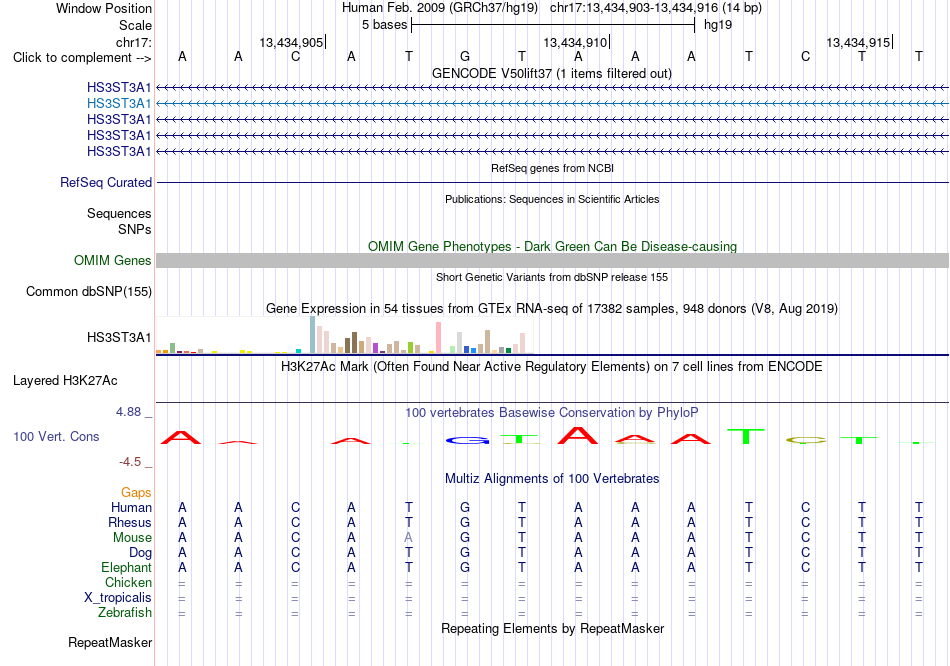950x666 pixels.
Task: Open 'Publications: Sequences in Scientific Articles' title
Action: [x=552, y=199]
